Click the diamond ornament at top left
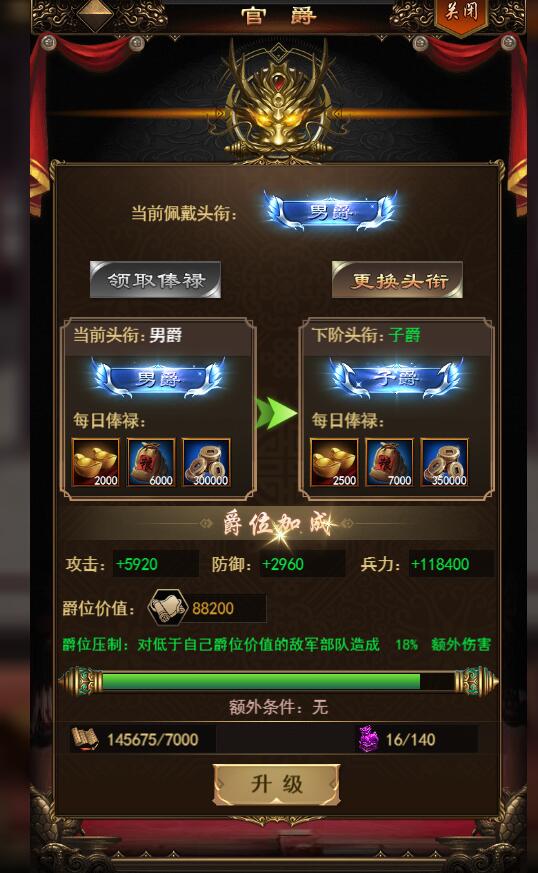538x873 pixels. click(x=95, y=15)
